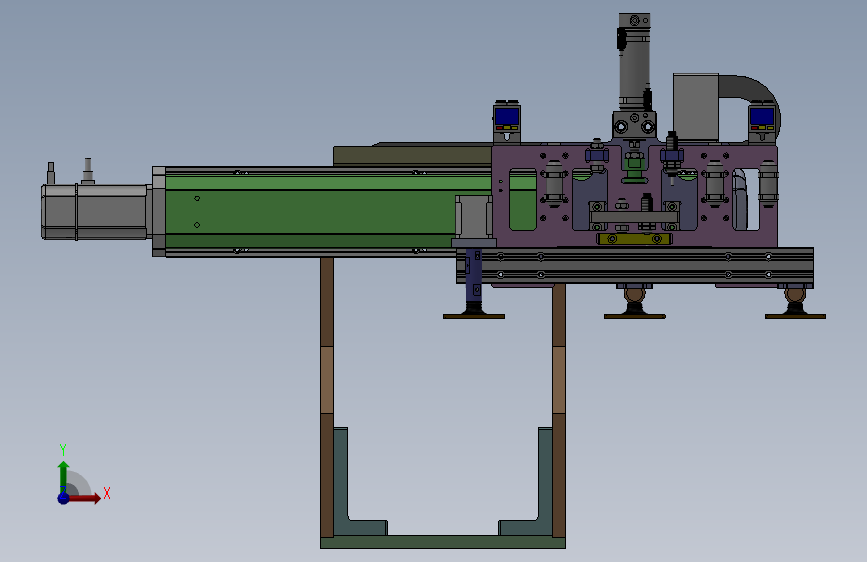867x562 pixels.
Task: Select the gray rectangular box beside the curved duct
Action: click(696, 107)
